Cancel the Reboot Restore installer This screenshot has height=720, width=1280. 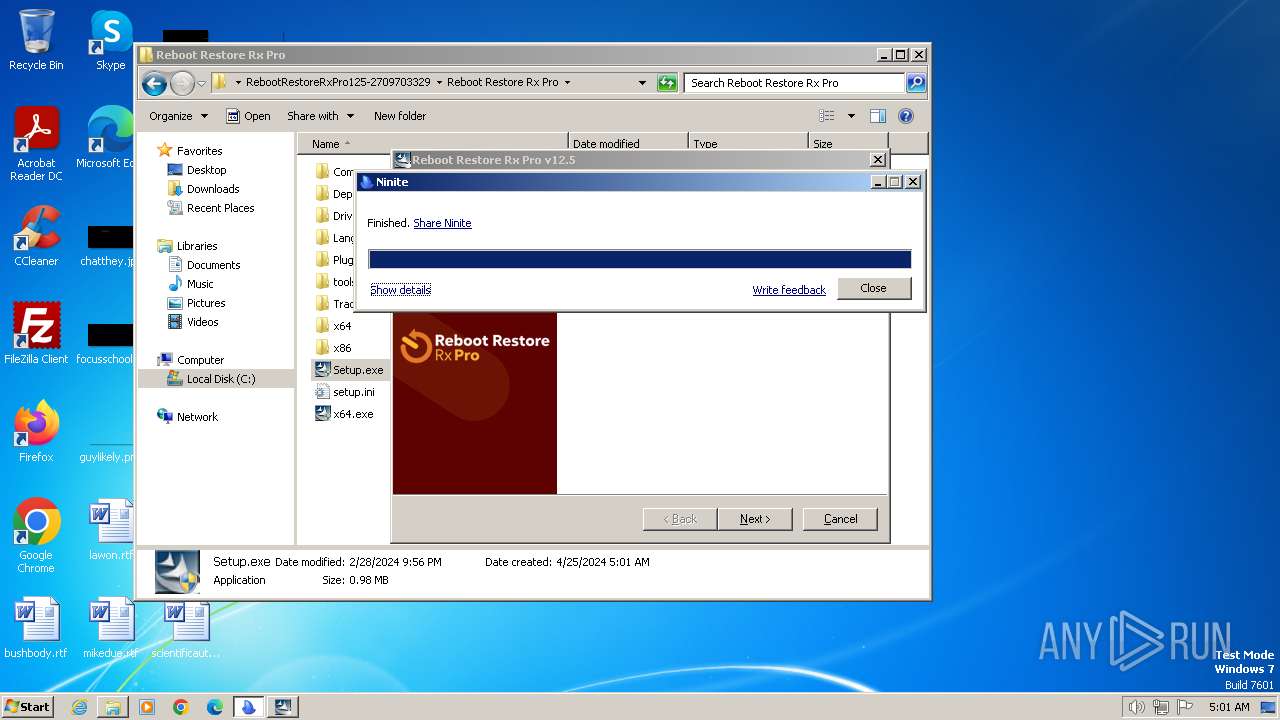(x=840, y=519)
